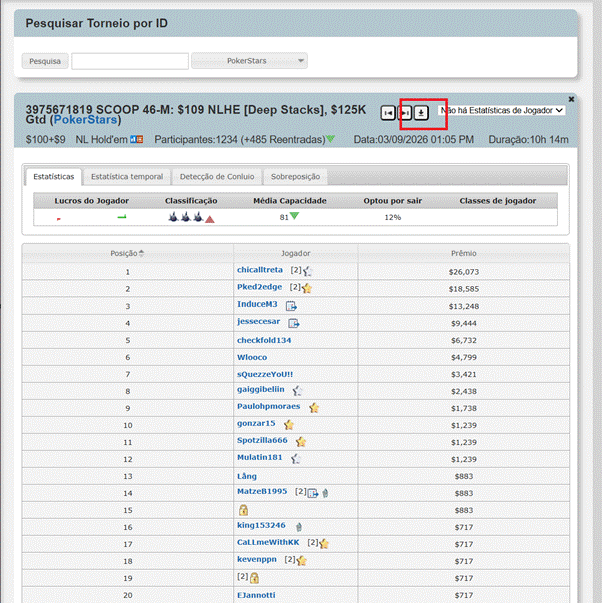
Task: Click the export icon beside jessecesar
Action: pos(294,323)
